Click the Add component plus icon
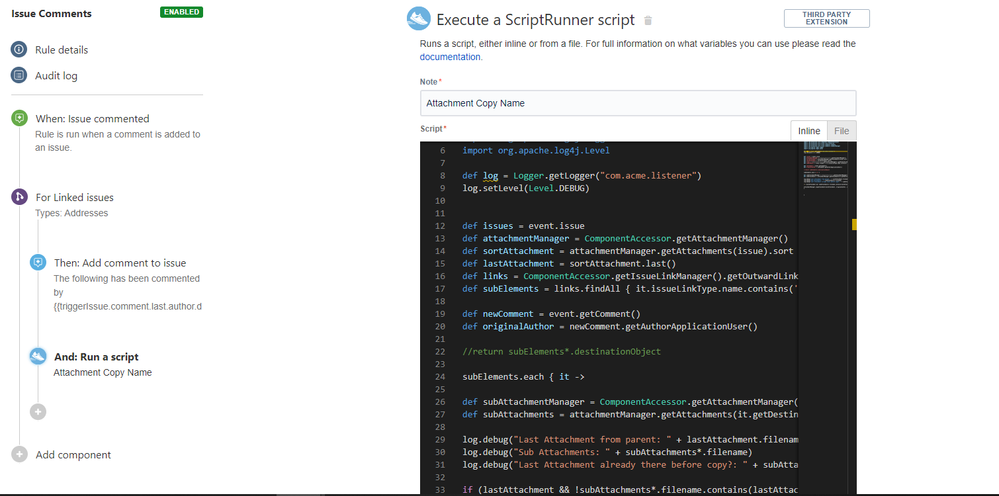This screenshot has width=999, height=496. tap(19, 455)
